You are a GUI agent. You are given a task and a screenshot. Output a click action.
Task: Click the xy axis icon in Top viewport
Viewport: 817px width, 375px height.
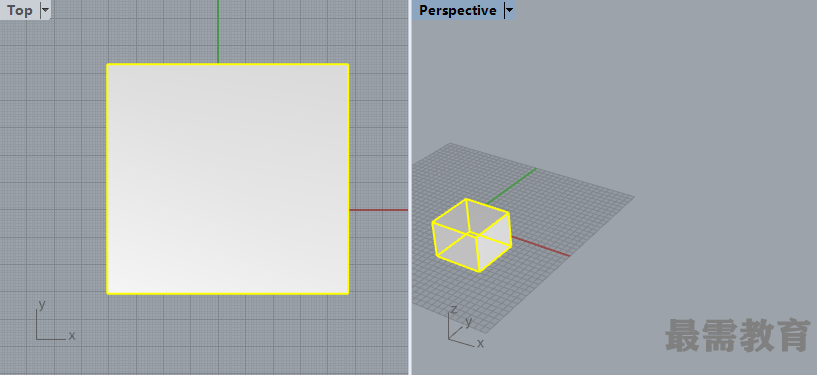[x=56, y=320]
